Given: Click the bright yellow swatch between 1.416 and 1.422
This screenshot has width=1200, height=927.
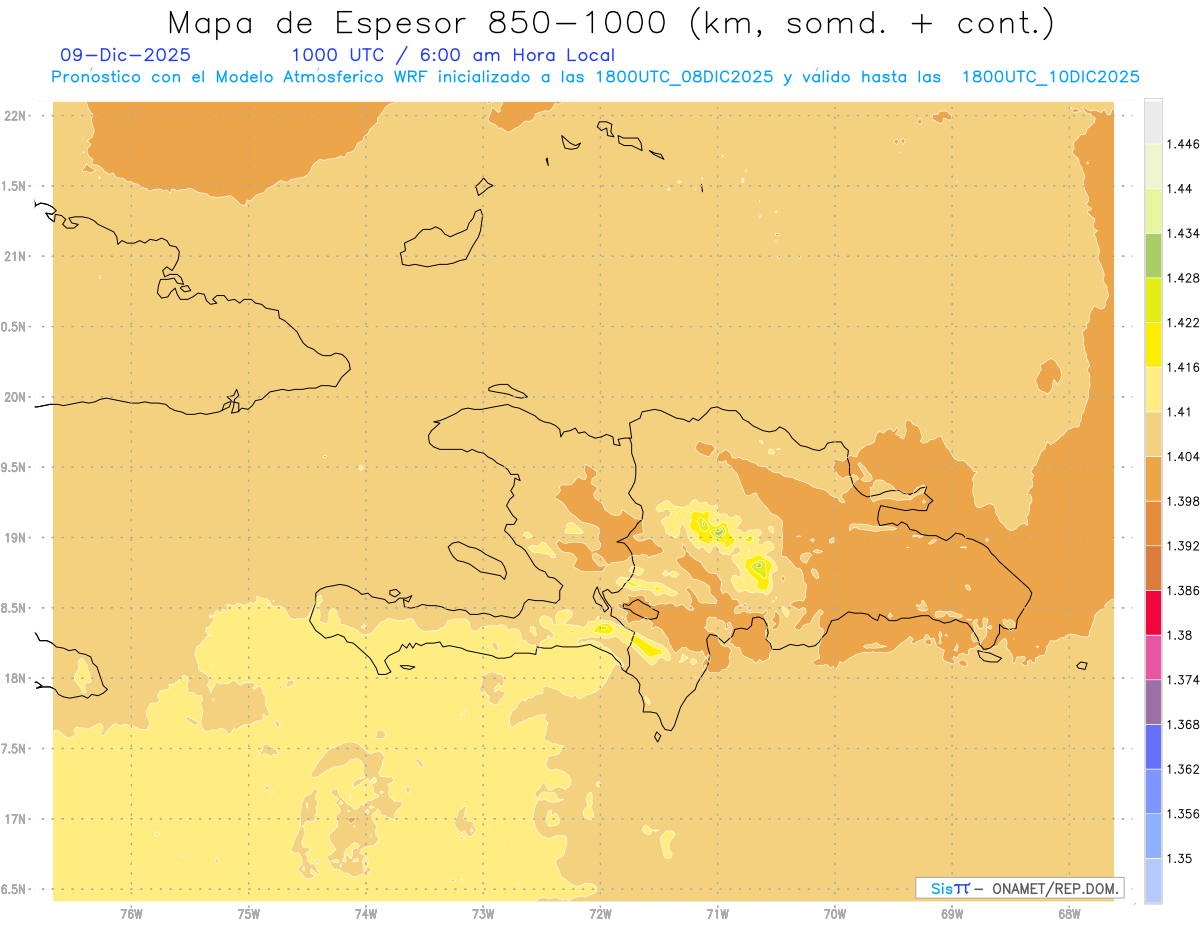Looking at the screenshot, I should [1154, 345].
